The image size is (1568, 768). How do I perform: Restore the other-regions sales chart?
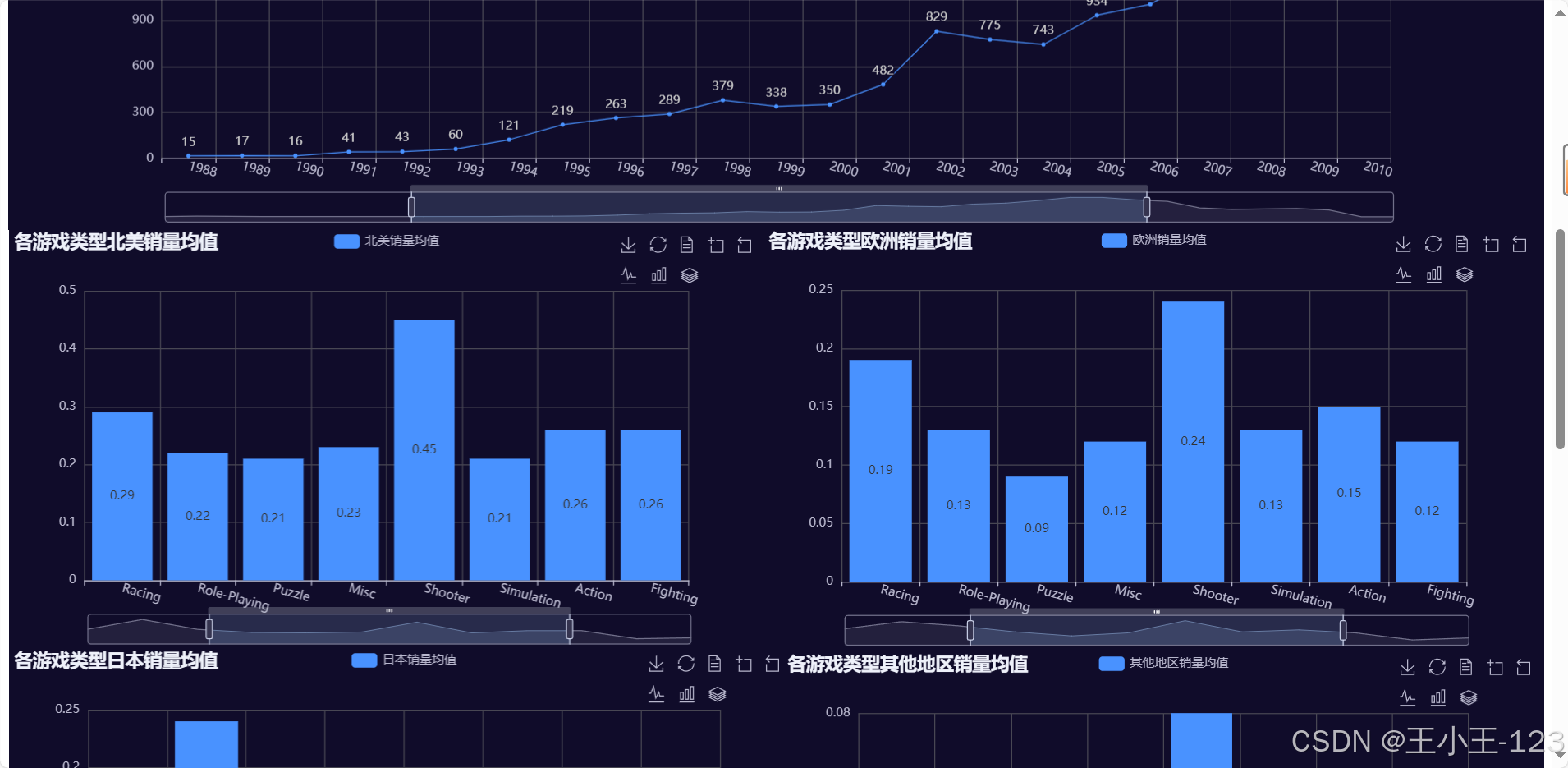pyautogui.click(x=1437, y=667)
